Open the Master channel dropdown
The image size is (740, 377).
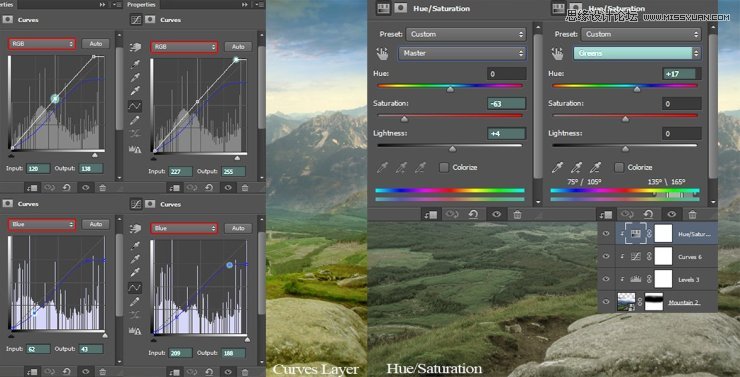[462, 53]
